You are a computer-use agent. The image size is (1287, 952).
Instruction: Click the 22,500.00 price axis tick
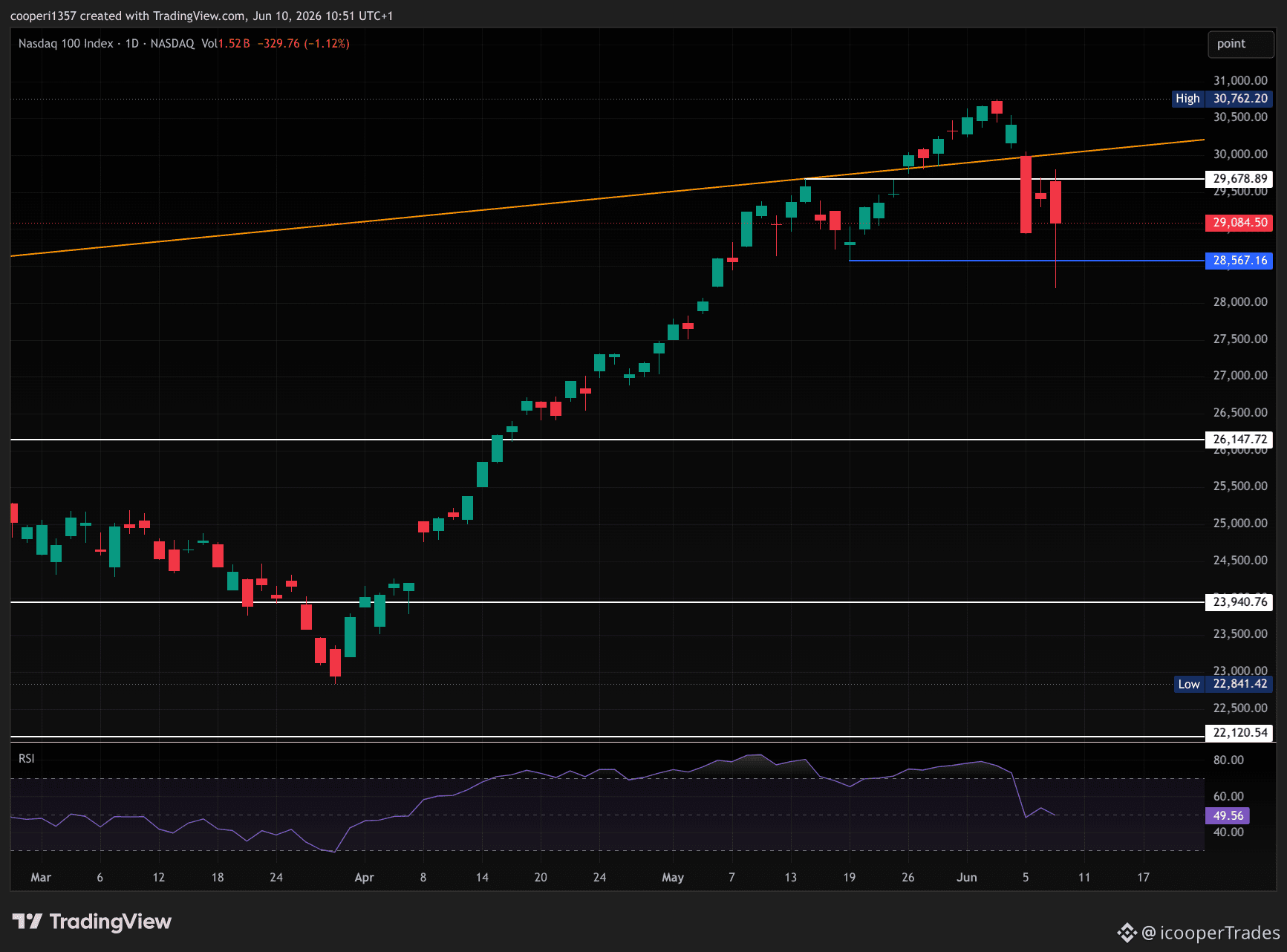point(1240,708)
